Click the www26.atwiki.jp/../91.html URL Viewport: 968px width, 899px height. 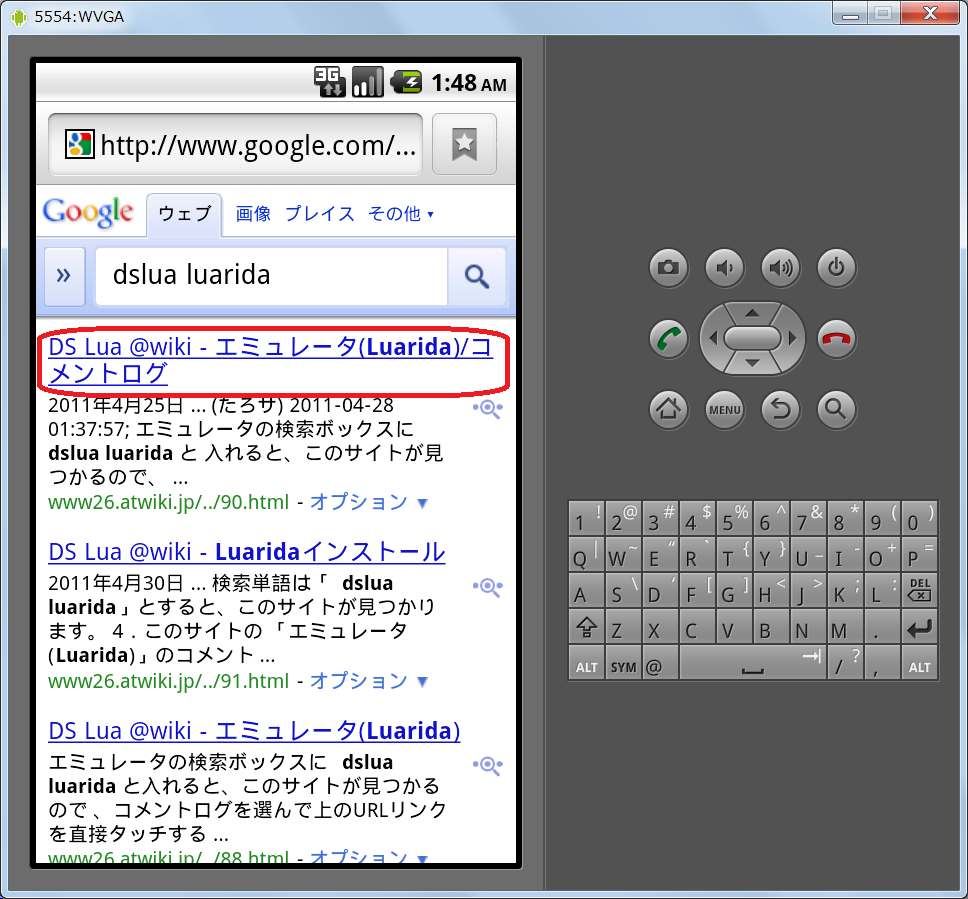[169, 680]
